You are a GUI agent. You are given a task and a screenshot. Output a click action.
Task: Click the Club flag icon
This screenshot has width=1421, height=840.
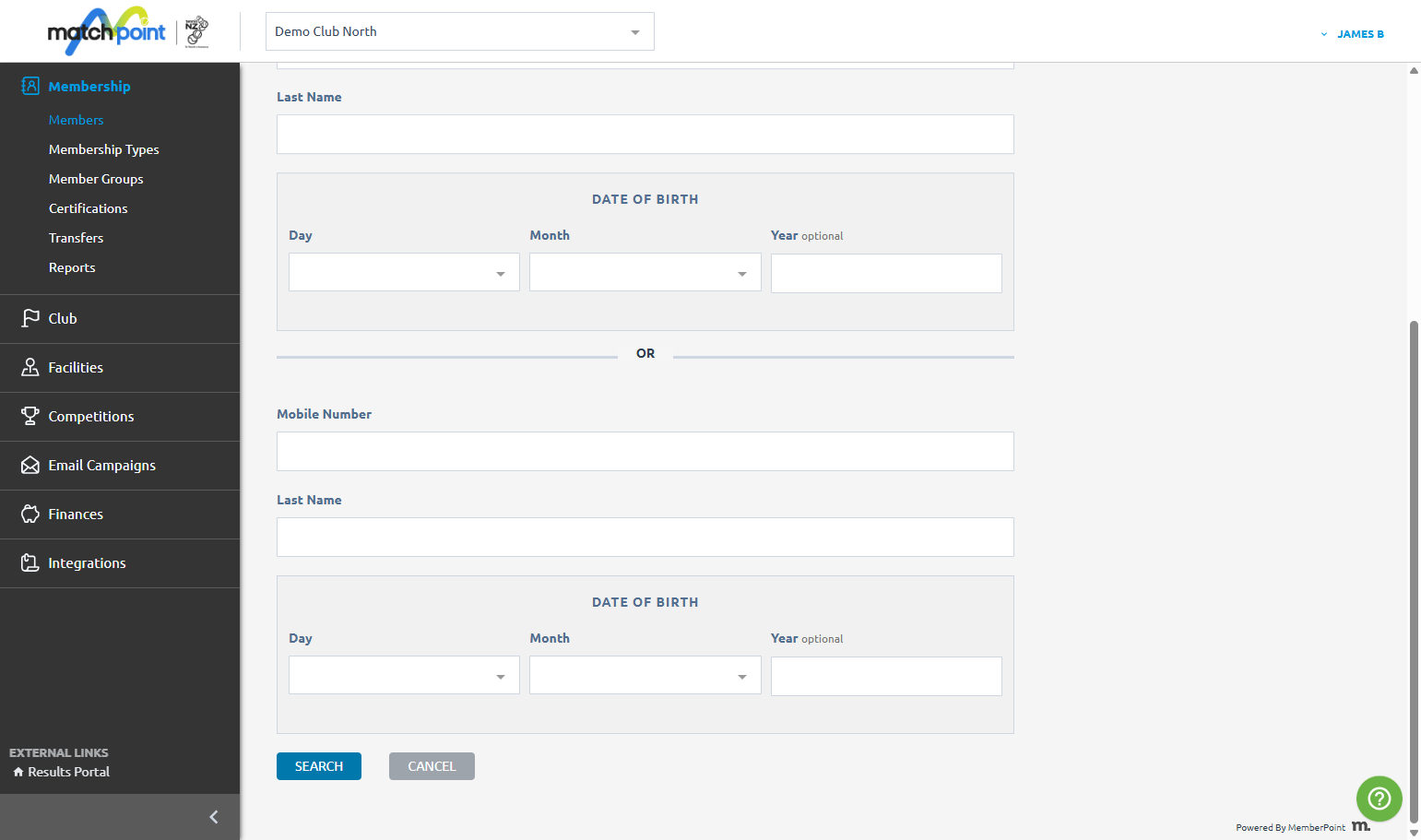tap(30, 318)
